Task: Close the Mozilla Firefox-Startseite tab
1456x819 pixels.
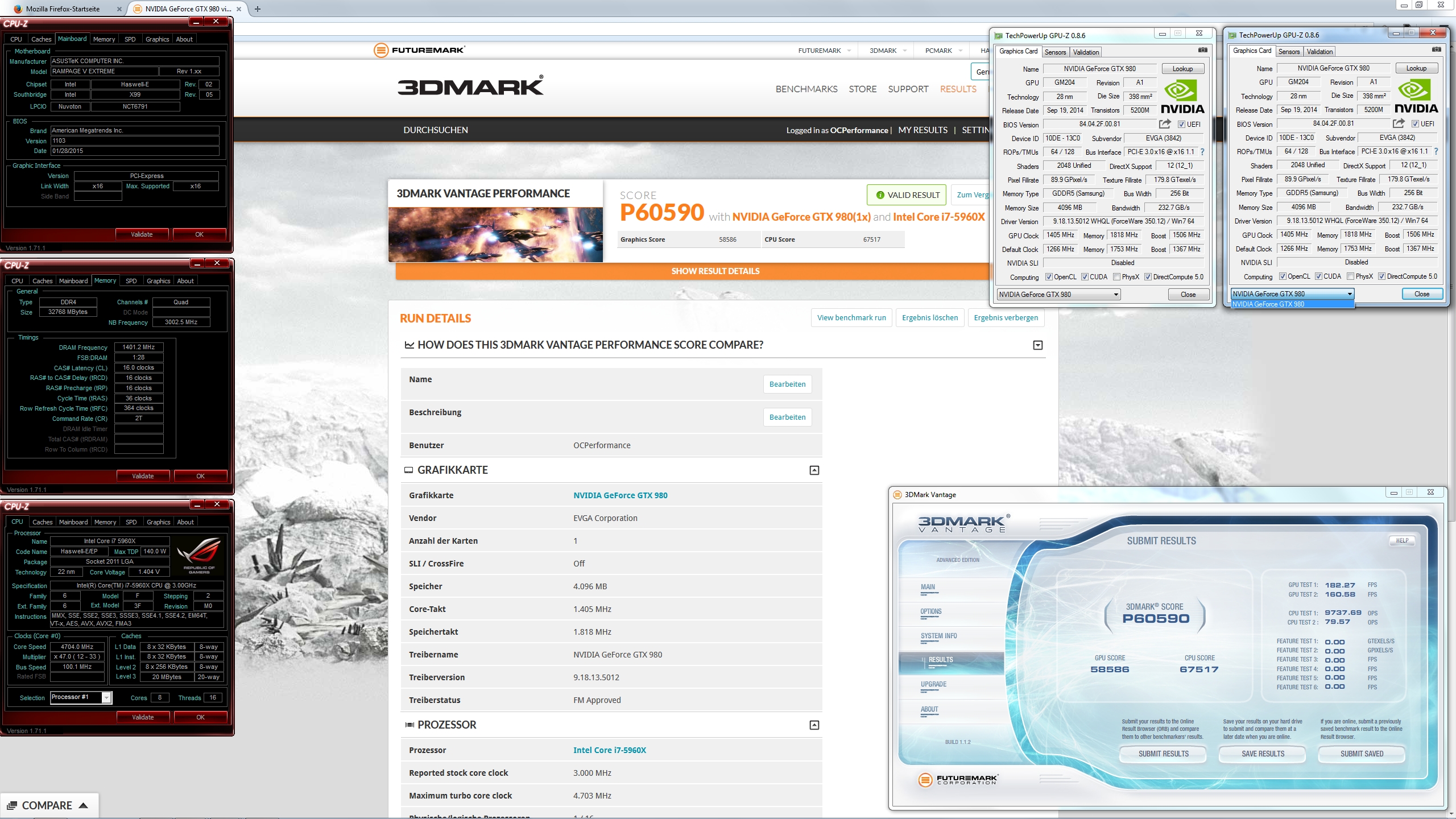Action: (119, 9)
